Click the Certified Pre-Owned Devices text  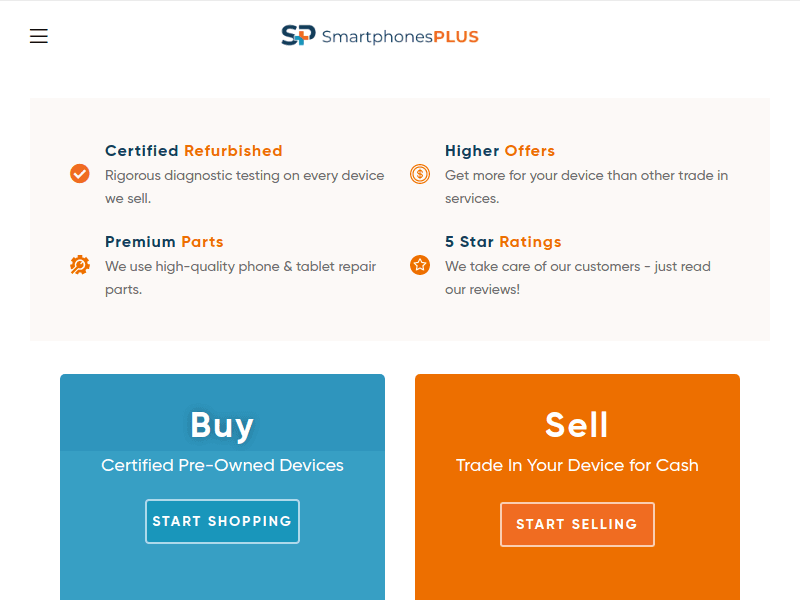click(222, 465)
